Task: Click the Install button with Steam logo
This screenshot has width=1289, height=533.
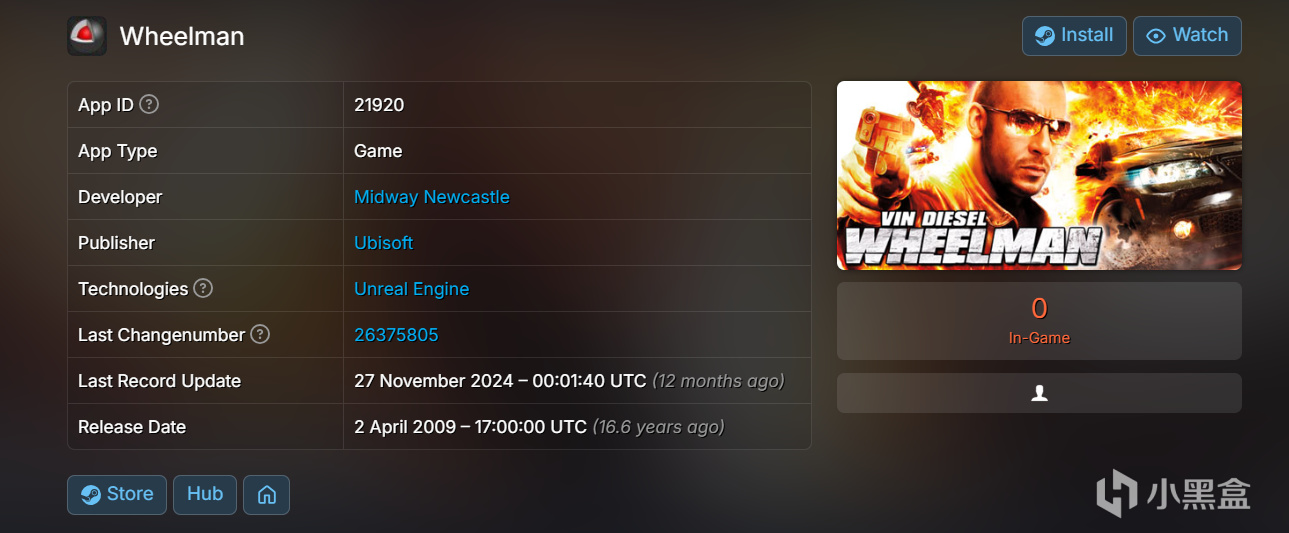Action: [1074, 36]
